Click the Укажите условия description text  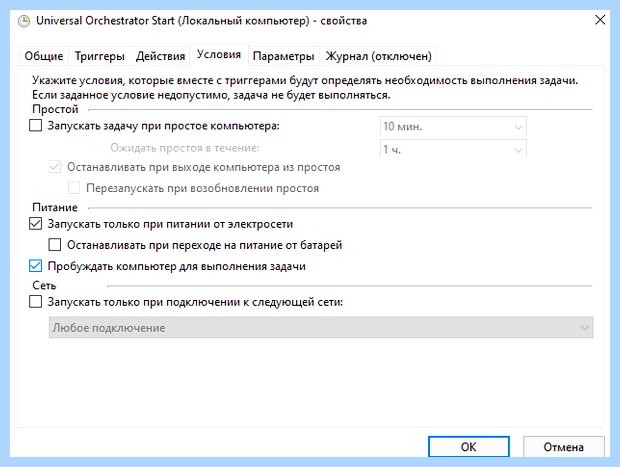click(305, 87)
